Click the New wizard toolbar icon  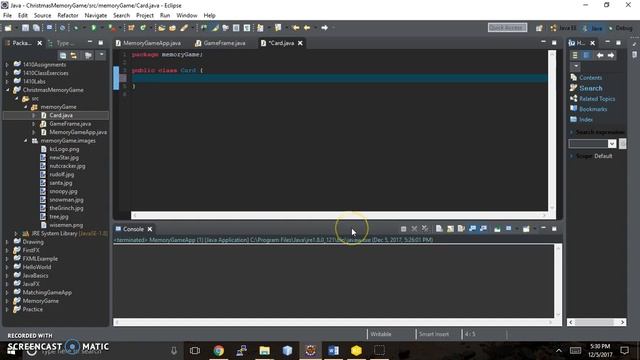[8, 28]
